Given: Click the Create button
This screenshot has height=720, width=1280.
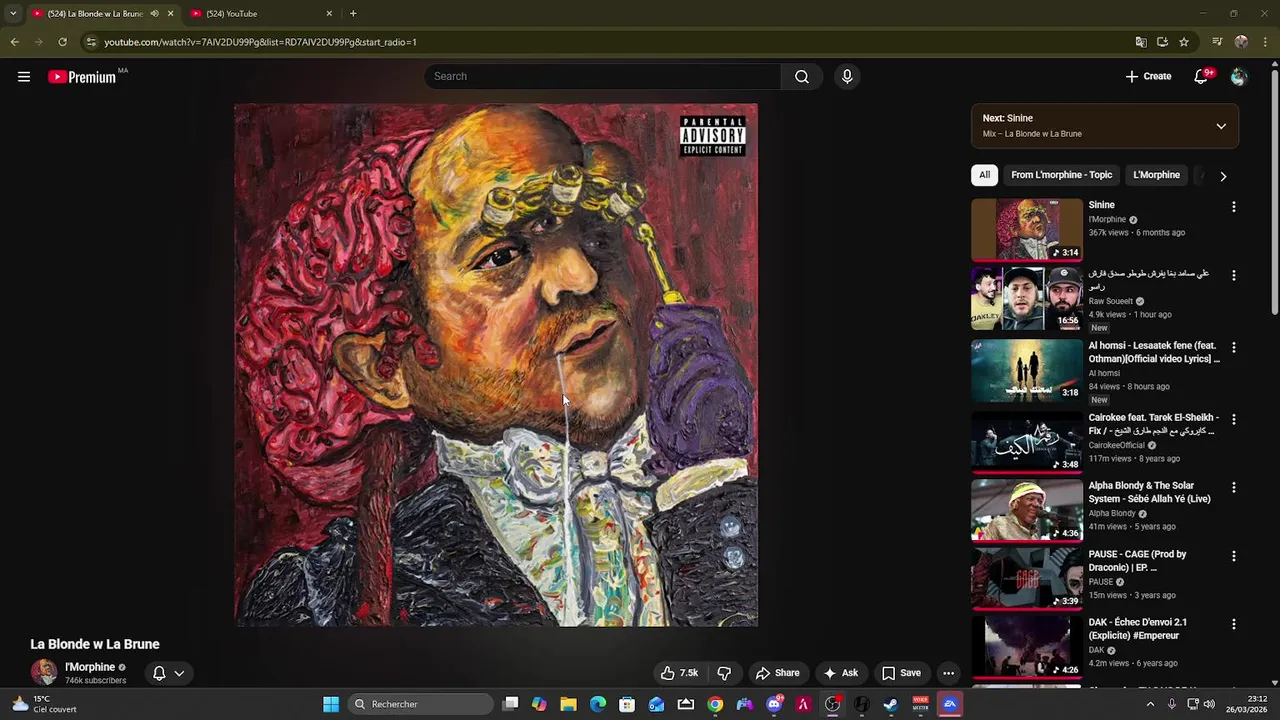Looking at the screenshot, I should click(x=1148, y=77).
